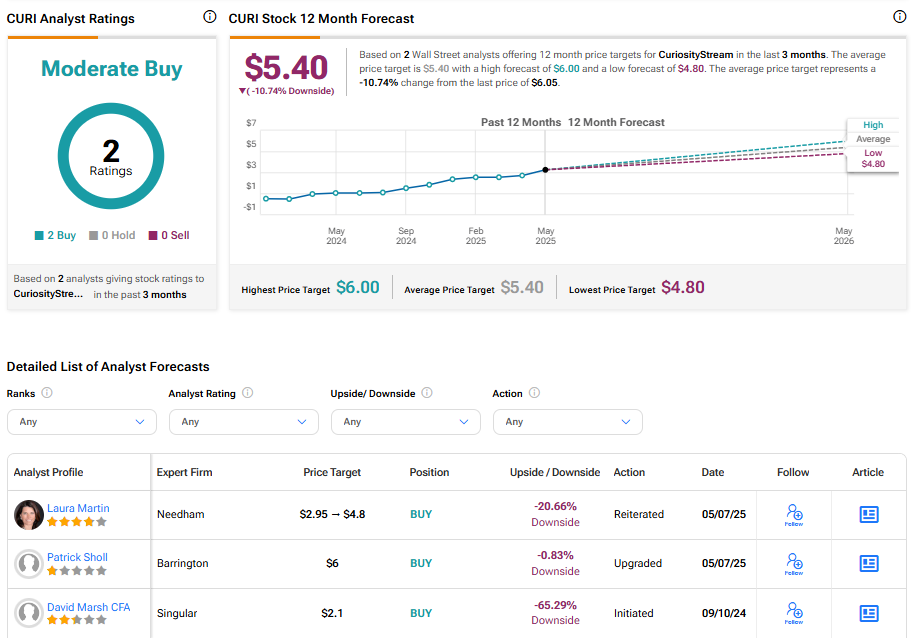The height and width of the screenshot is (643, 911).
Task: Click the 2 Buy legend entry
Action: [x=55, y=235]
